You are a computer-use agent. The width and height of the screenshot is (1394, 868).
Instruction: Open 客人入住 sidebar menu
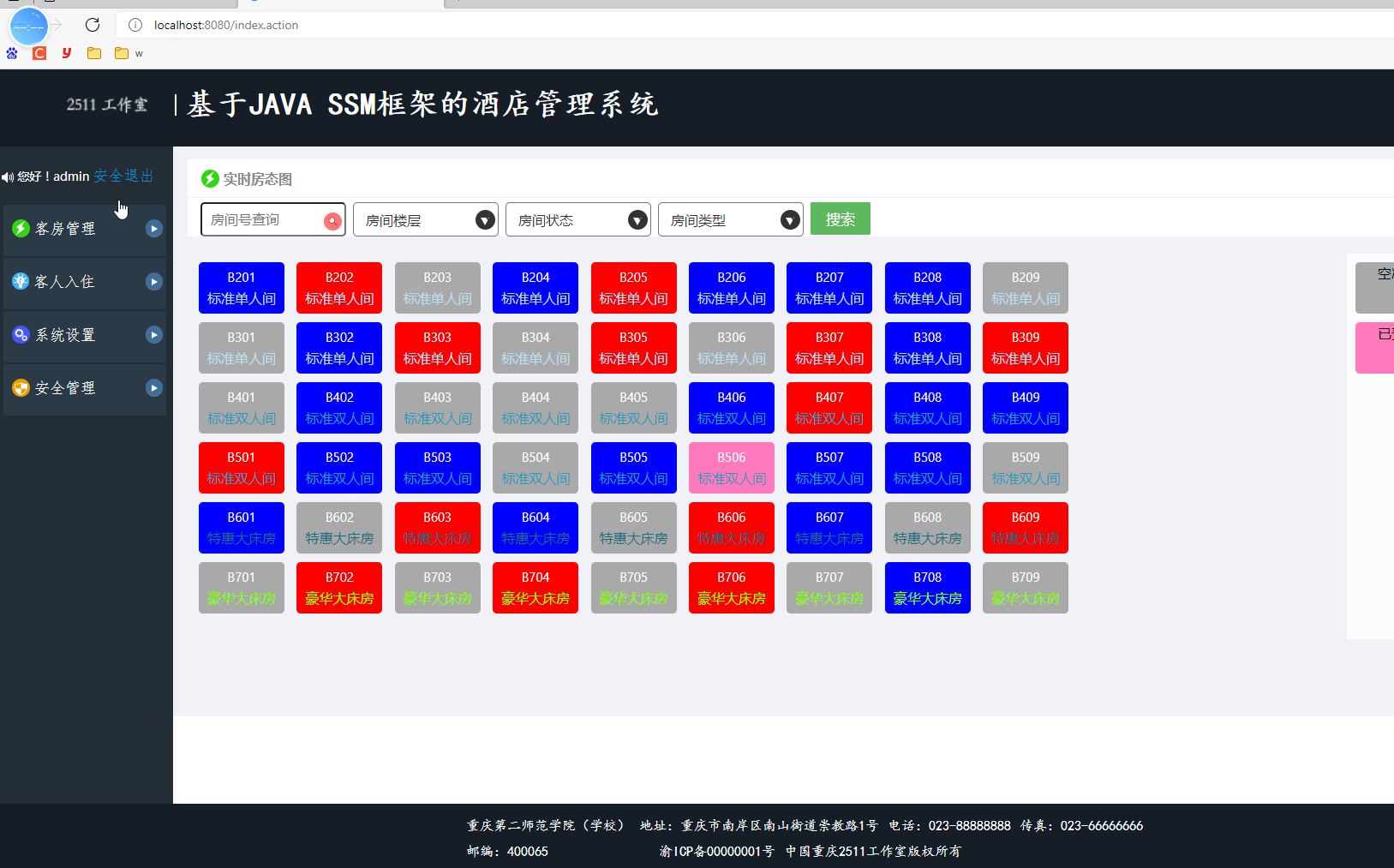coord(85,283)
